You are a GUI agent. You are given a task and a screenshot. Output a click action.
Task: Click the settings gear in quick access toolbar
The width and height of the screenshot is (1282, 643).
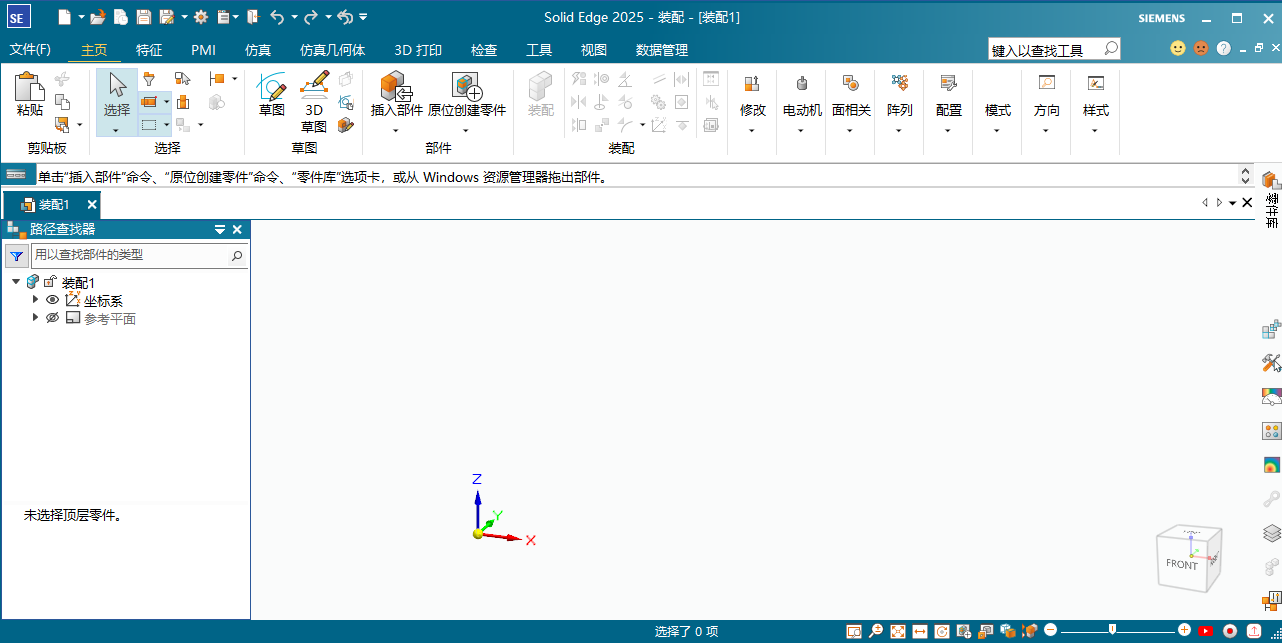click(201, 17)
